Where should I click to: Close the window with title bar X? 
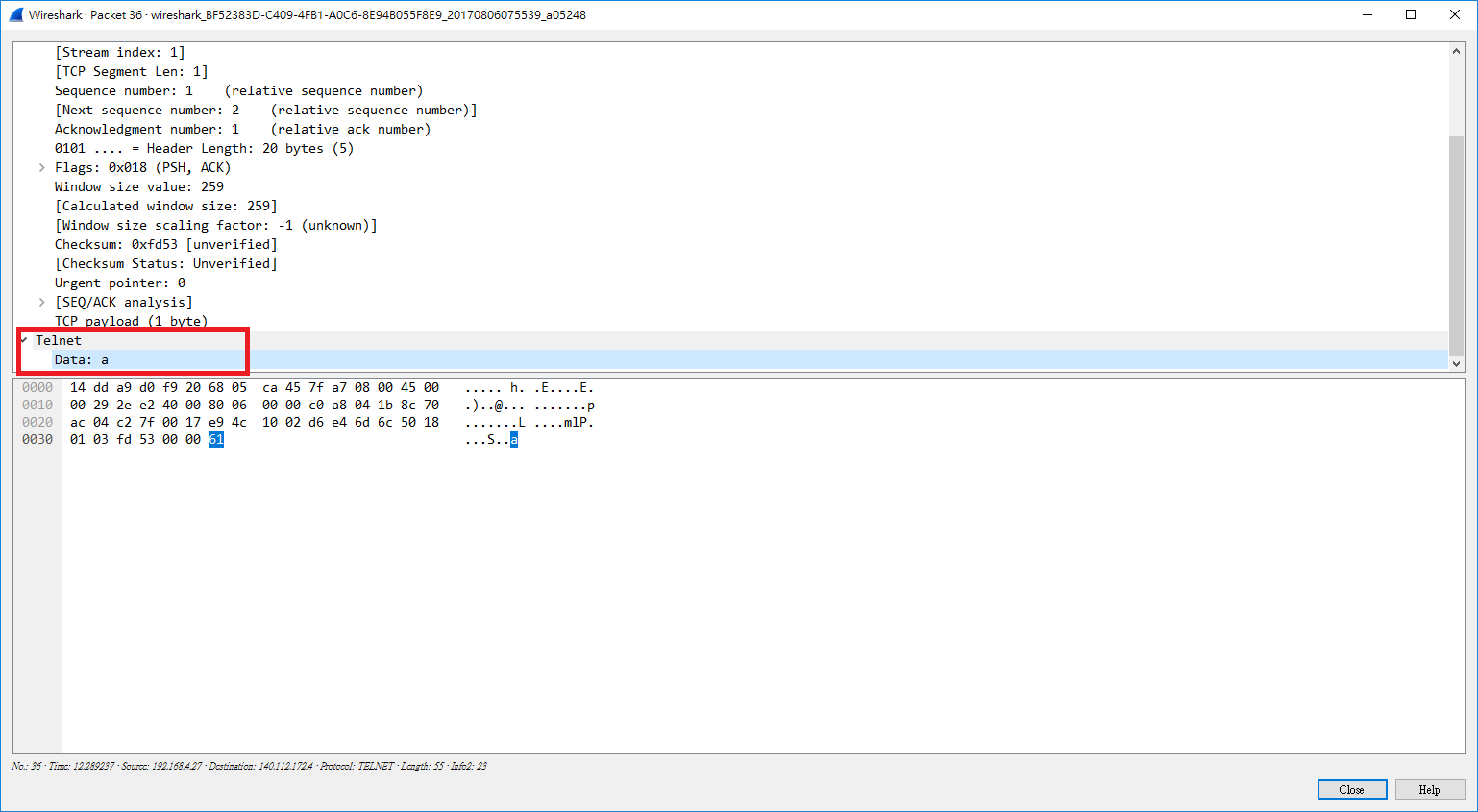(x=1455, y=14)
